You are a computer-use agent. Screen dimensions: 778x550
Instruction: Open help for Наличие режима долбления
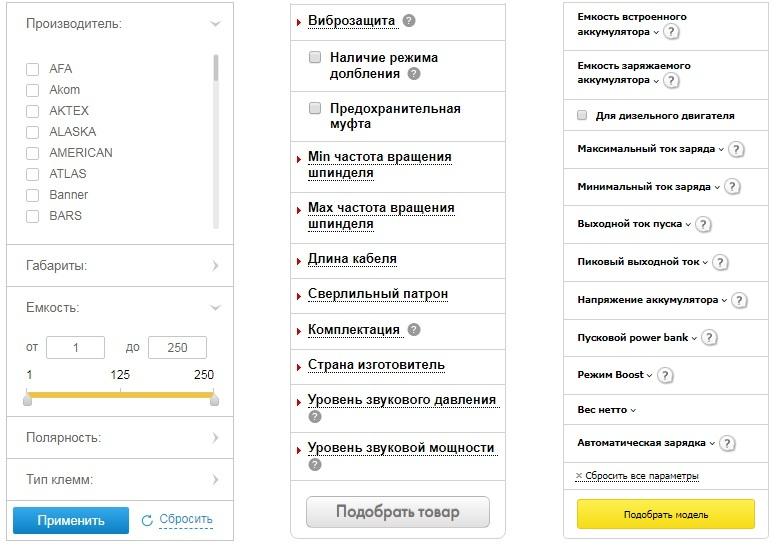click(x=414, y=74)
